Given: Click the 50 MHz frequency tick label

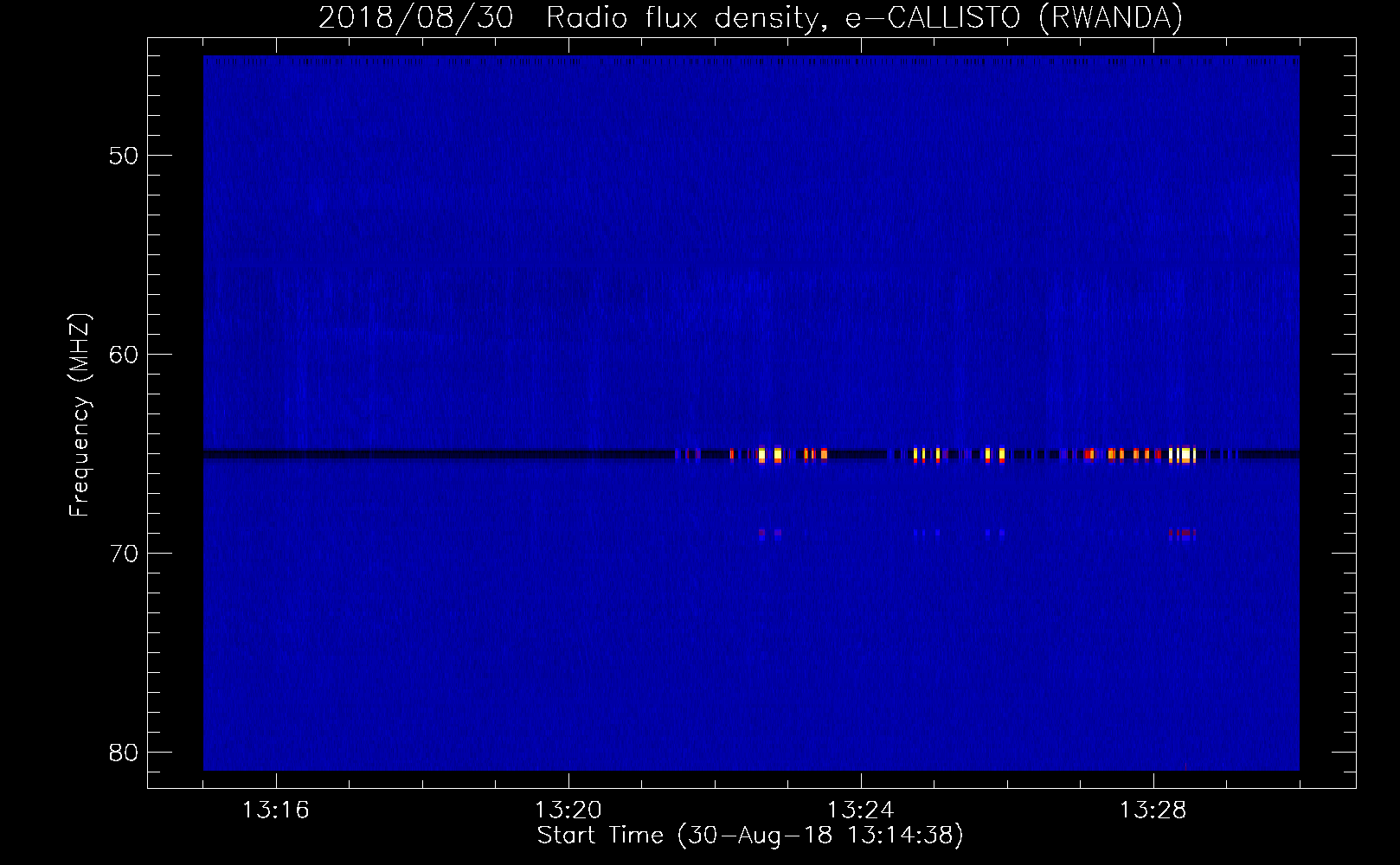Looking at the screenshot, I should (x=124, y=156).
